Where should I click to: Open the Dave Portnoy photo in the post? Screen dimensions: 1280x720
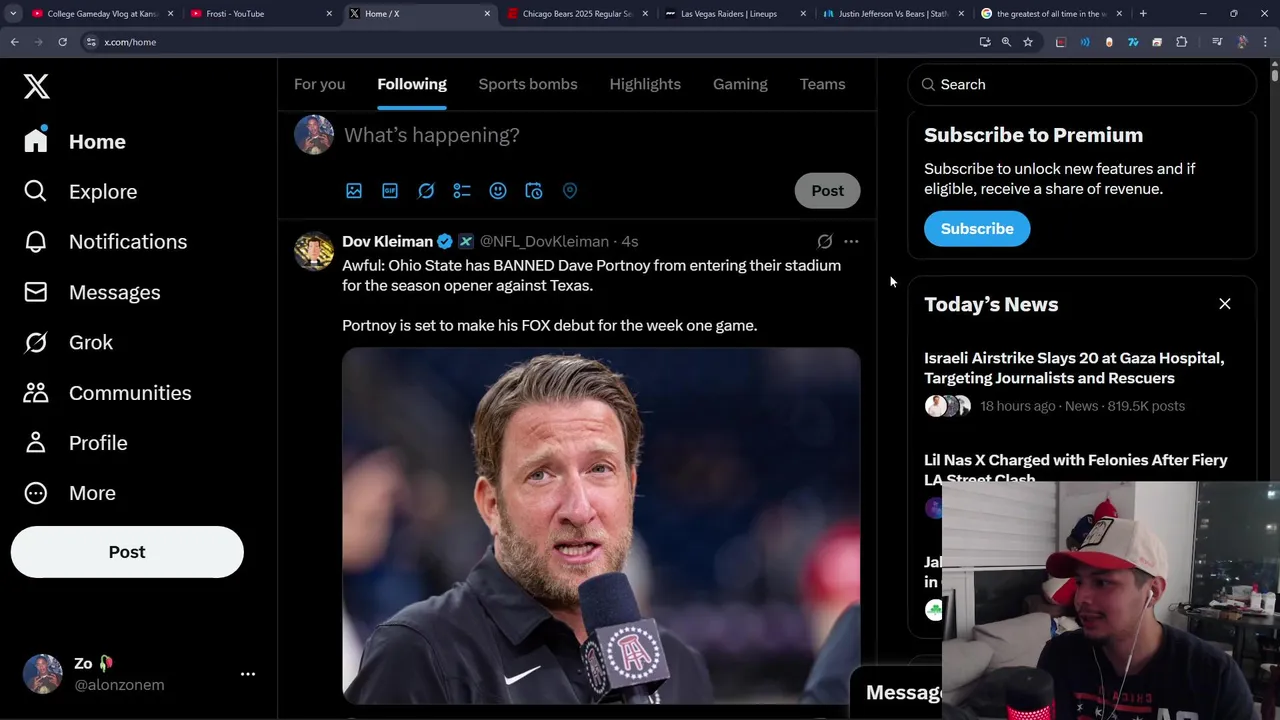pos(601,526)
